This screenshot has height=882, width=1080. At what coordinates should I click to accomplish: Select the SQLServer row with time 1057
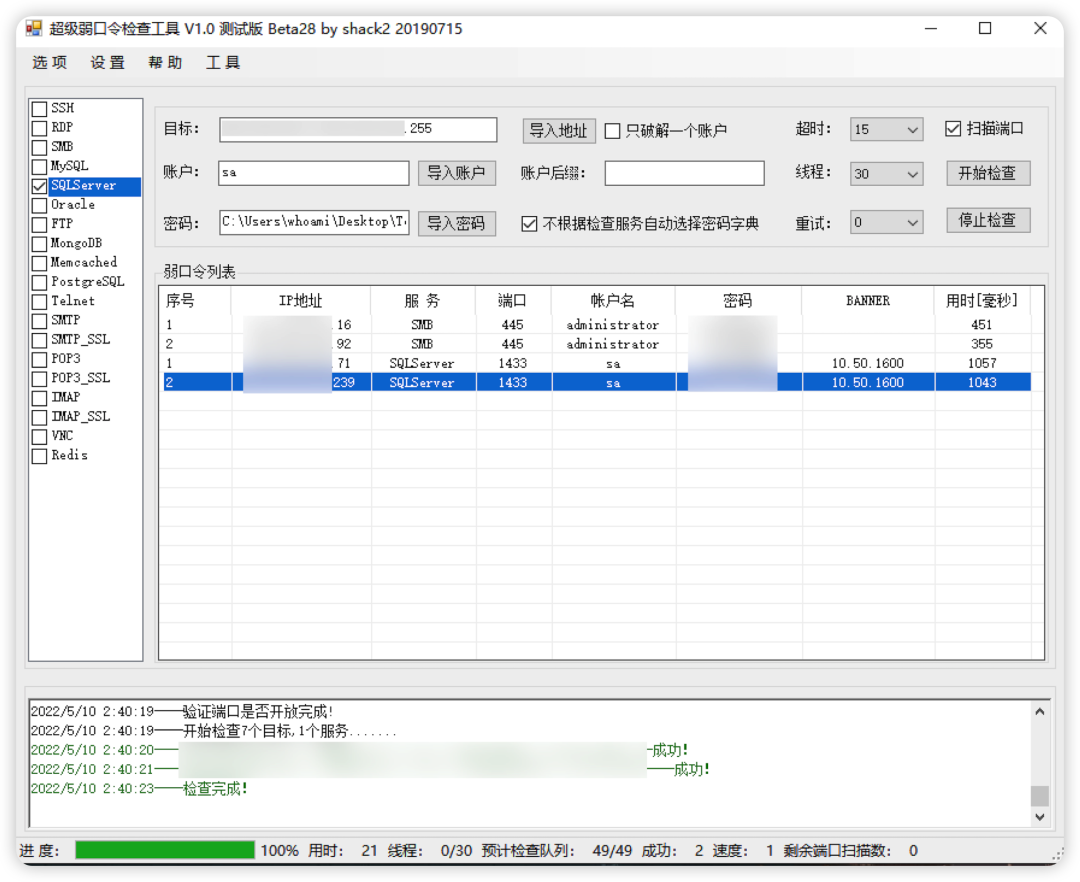(596, 364)
